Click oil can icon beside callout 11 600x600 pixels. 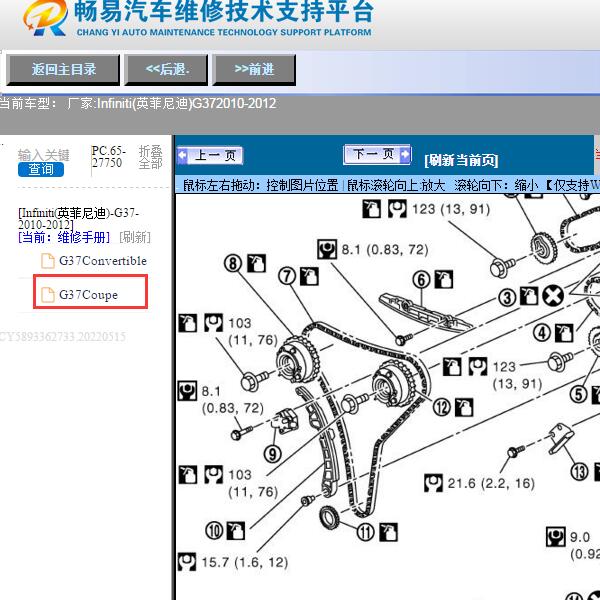tap(388, 532)
